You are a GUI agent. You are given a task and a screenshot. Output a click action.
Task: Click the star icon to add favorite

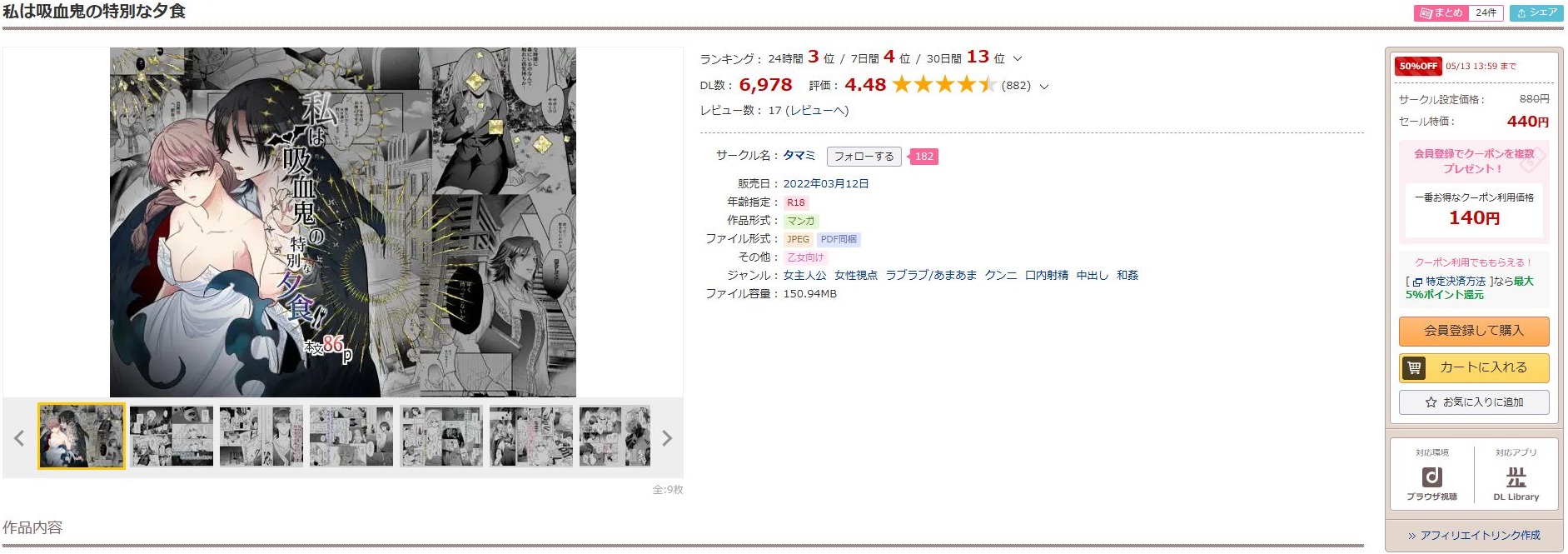click(1431, 402)
